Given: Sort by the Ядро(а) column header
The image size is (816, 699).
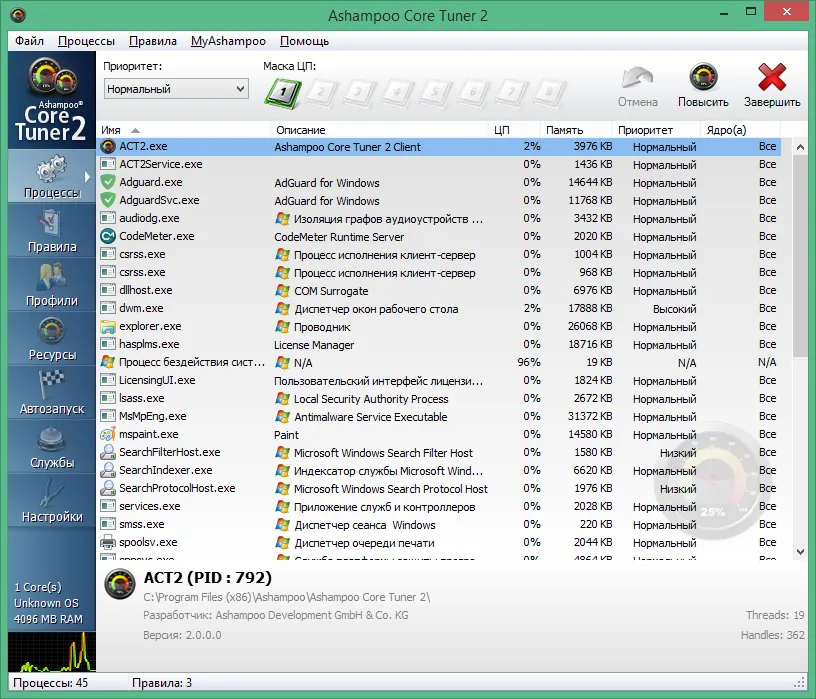Looking at the screenshot, I should [x=741, y=130].
